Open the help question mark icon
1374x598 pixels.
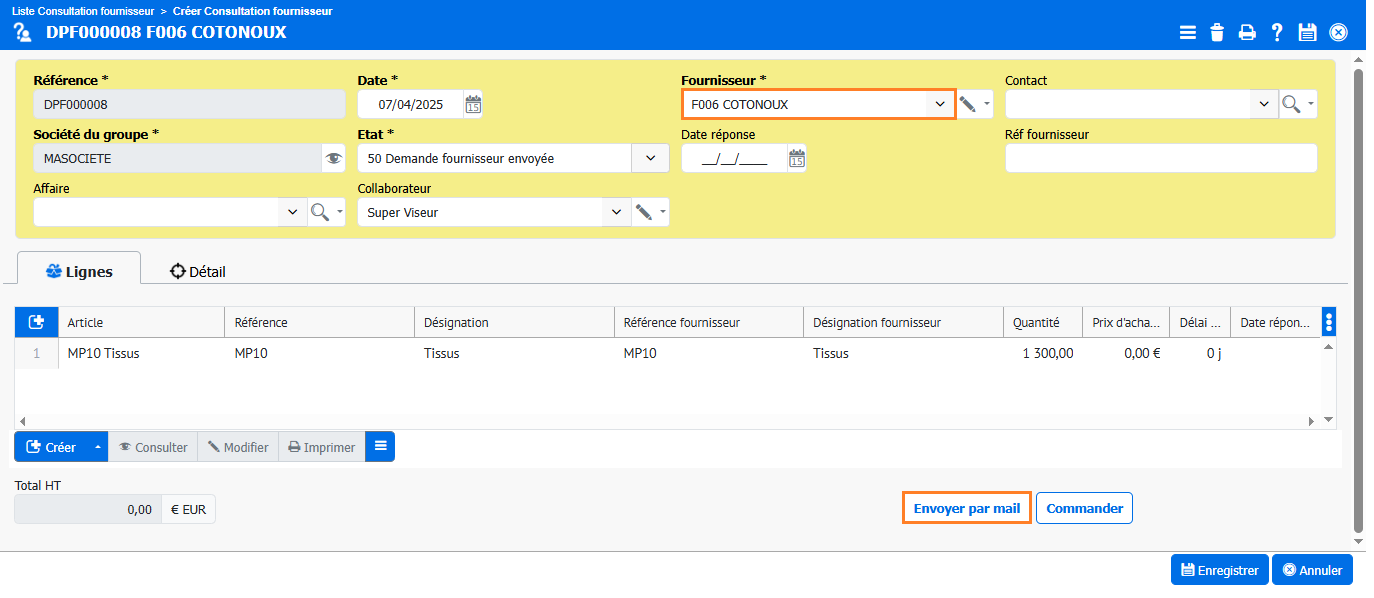coord(1277,32)
